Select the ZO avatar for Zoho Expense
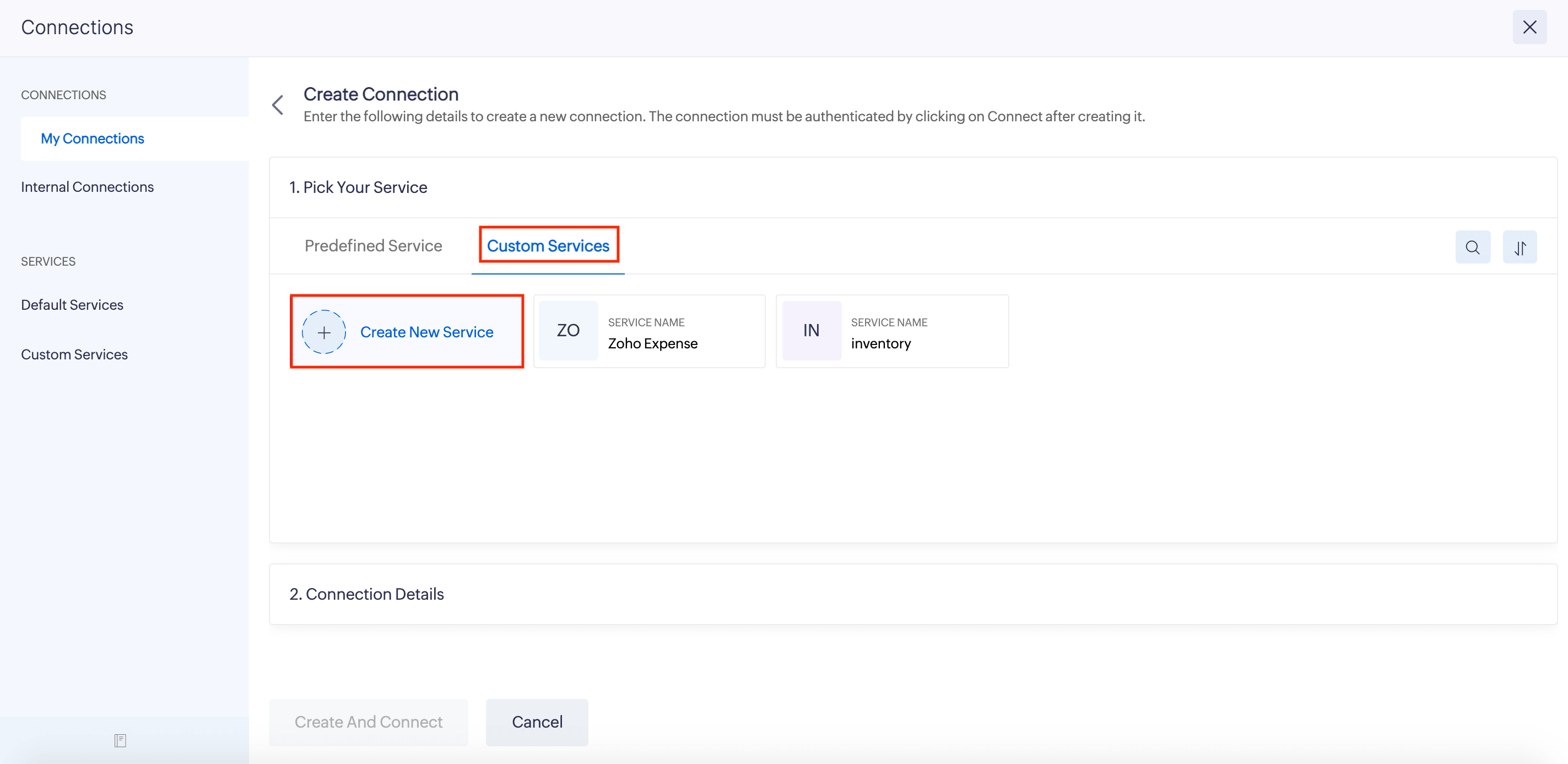1568x764 pixels. coord(568,331)
